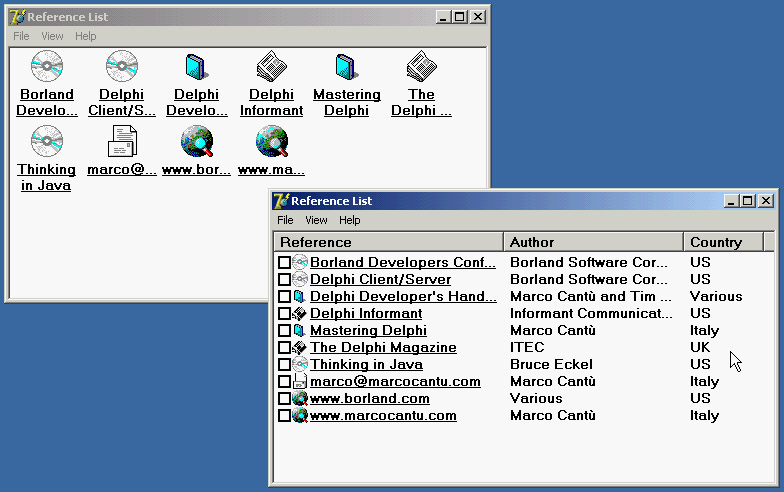
Task: Open the File menu in the front window
Action: [x=285, y=220]
